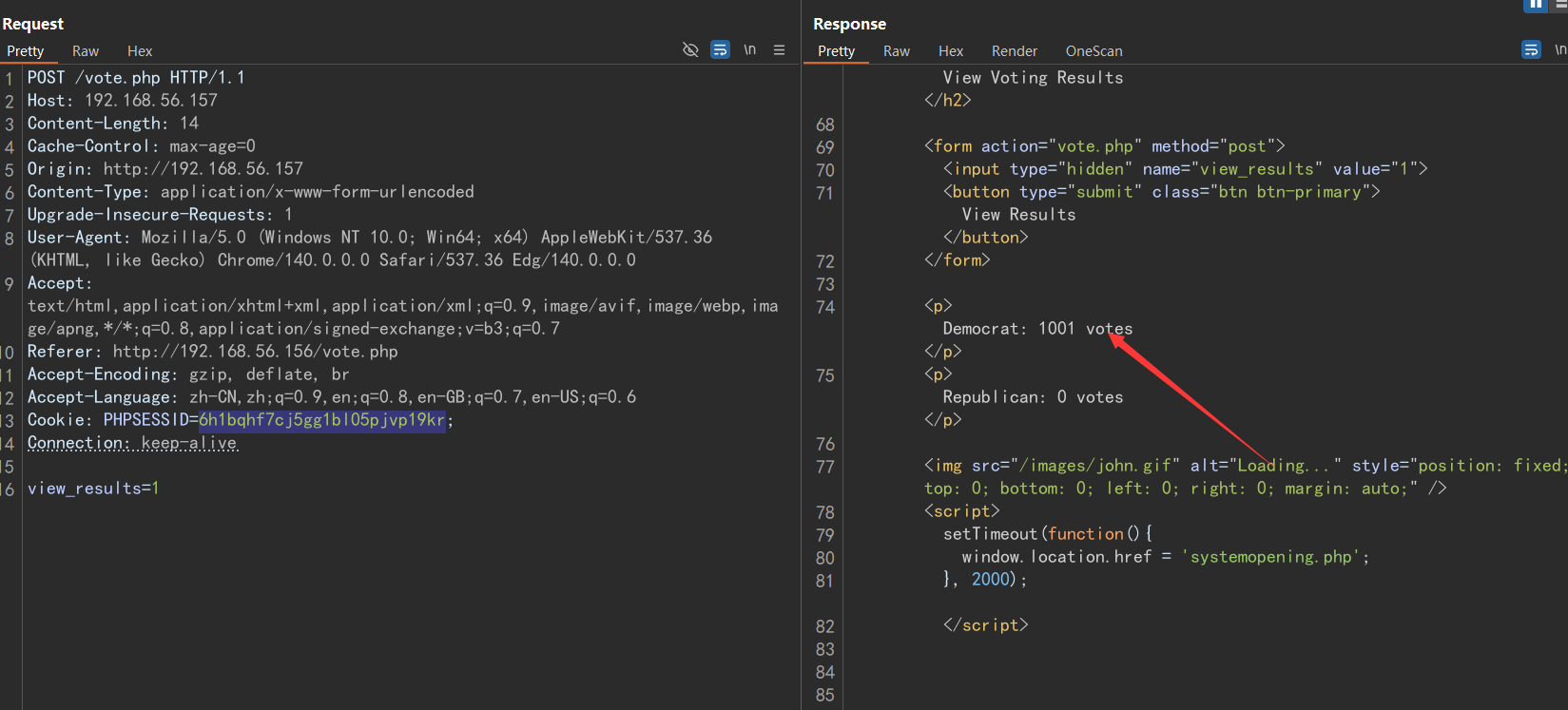Toggle hide non-printable characters eye icon in Request
The height and width of the screenshot is (710, 1568).
coord(690,49)
